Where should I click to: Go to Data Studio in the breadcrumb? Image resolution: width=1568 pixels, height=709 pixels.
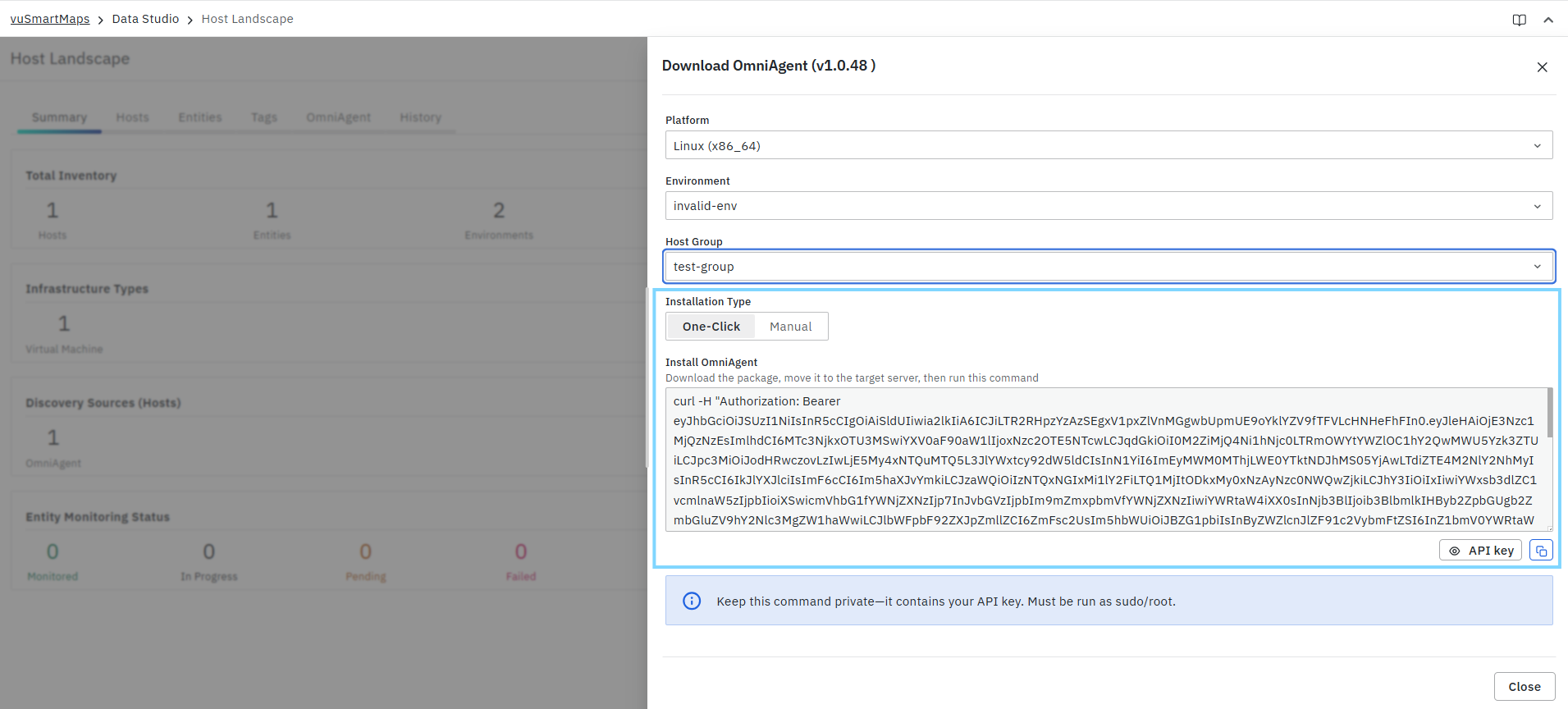(x=145, y=19)
